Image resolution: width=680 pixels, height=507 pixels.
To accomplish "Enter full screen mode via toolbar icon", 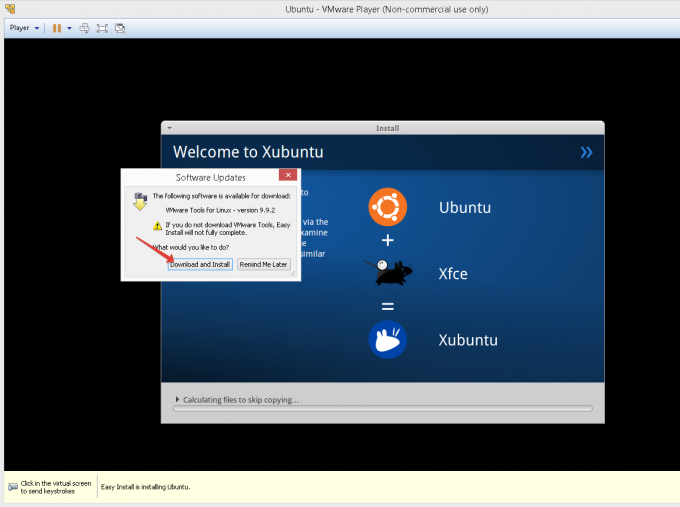I will 102,28.
